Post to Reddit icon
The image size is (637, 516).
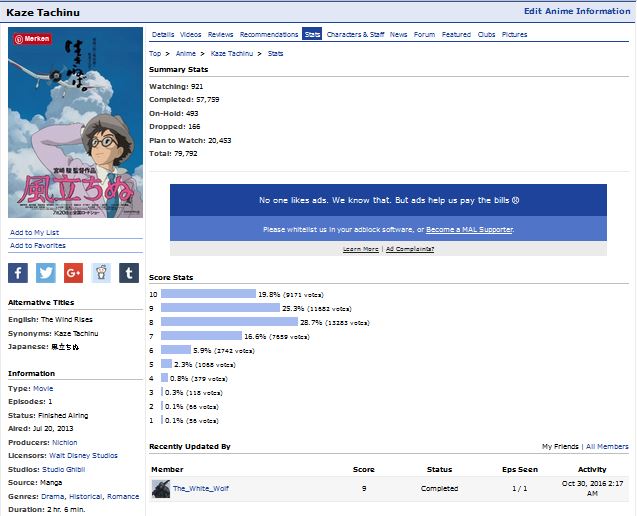coord(101,273)
